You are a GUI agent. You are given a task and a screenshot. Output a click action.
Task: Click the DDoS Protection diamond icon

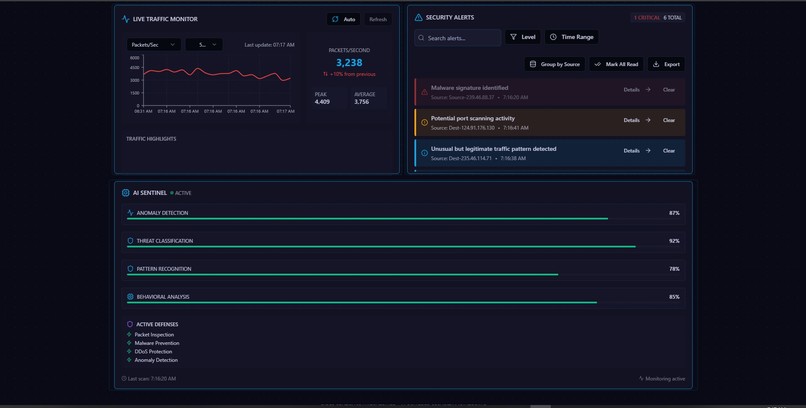coord(129,351)
